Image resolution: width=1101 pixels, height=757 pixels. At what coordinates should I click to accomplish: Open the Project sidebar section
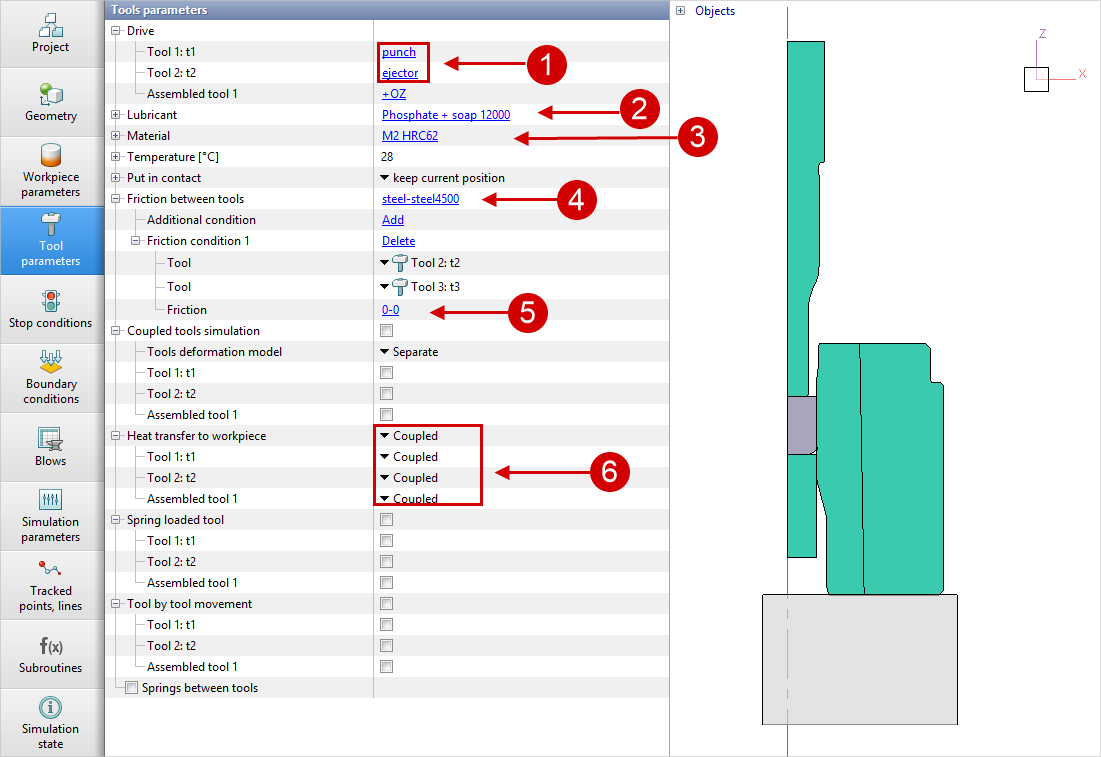[x=51, y=33]
